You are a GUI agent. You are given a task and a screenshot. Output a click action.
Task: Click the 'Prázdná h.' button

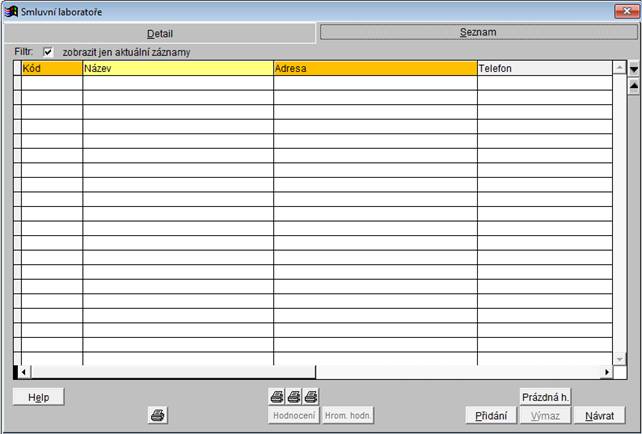(x=545, y=397)
